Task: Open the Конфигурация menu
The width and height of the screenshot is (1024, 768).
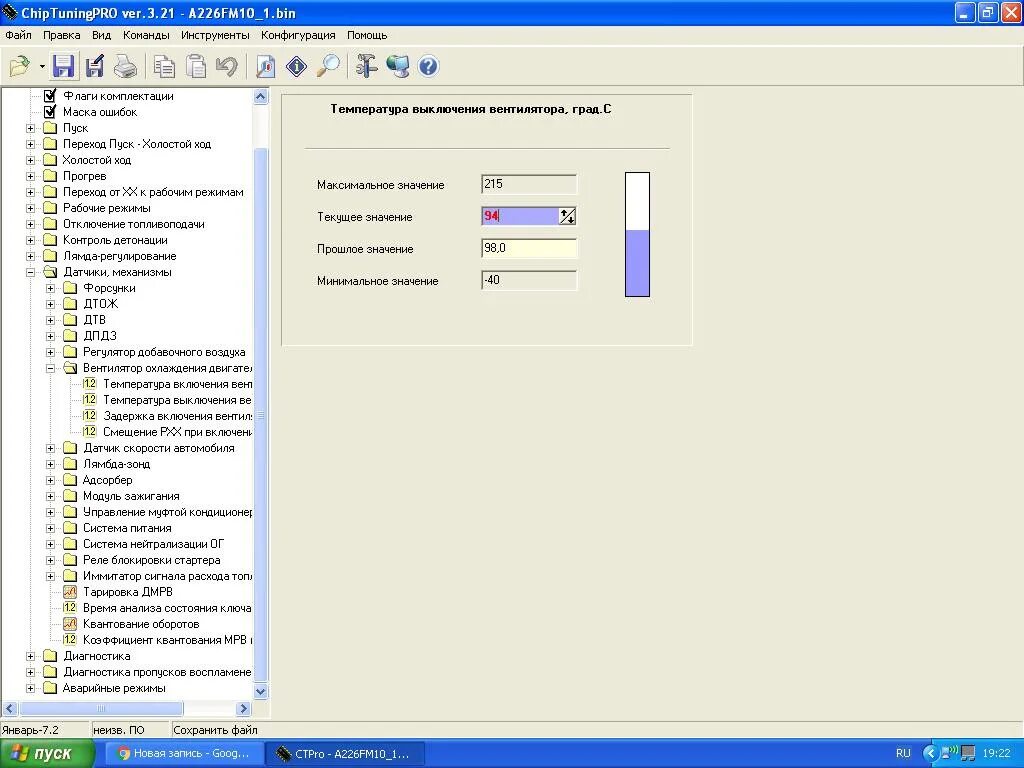Action: 298,35
